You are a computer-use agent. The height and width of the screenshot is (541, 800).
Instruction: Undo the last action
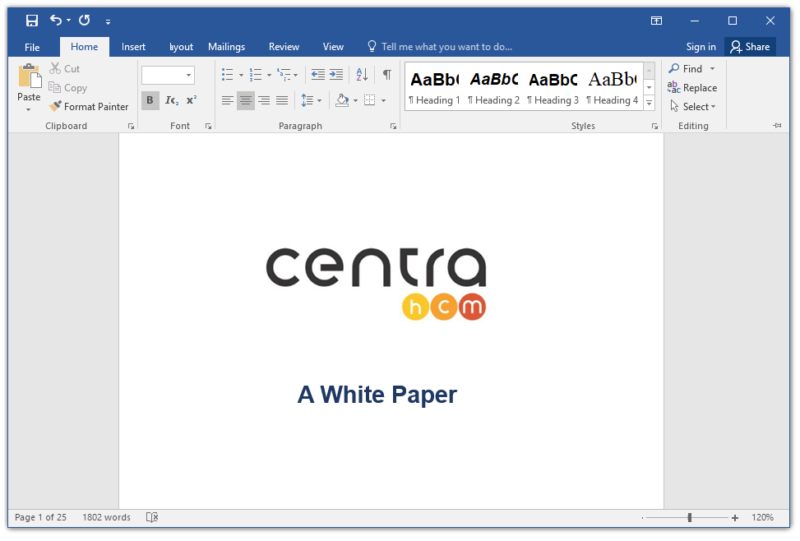56,20
